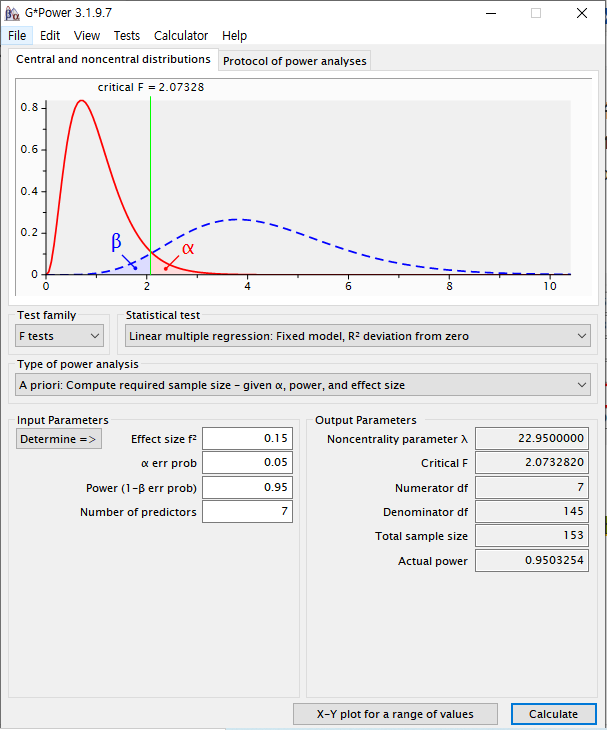Screen dimensions: 607x730
Task: Expand the Test family dropdown
Action: 60,336
